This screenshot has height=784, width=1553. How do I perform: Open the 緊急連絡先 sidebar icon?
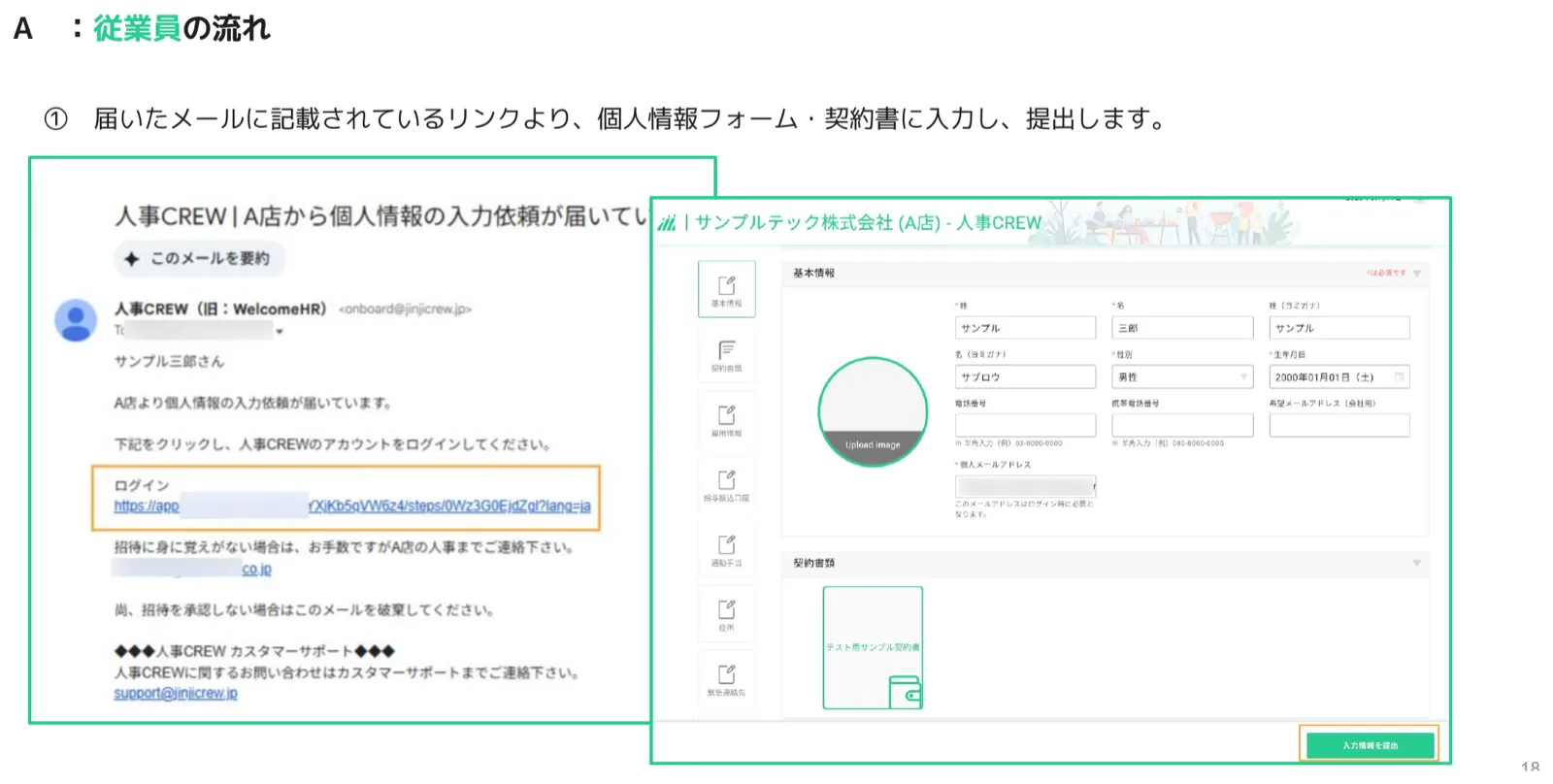click(726, 680)
